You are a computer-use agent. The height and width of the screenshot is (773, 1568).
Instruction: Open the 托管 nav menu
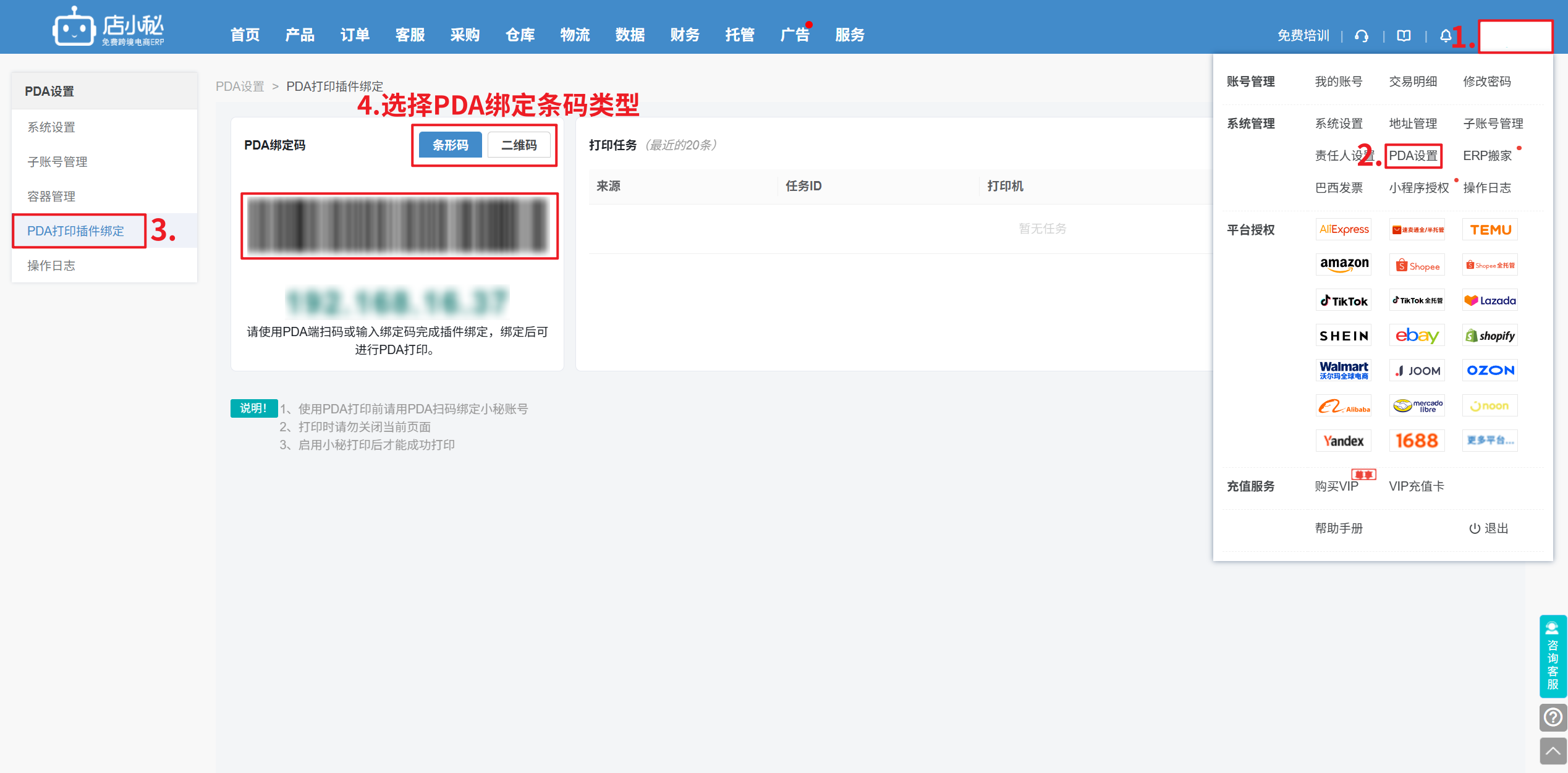pyautogui.click(x=740, y=35)
